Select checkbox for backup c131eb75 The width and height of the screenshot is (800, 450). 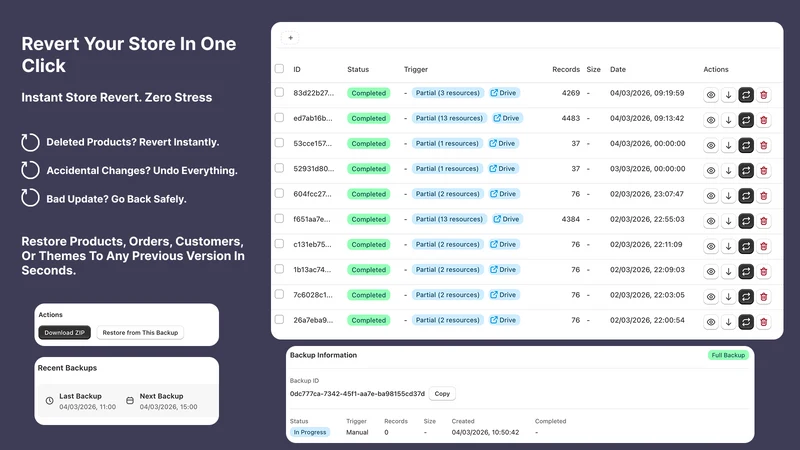point(279,244)
